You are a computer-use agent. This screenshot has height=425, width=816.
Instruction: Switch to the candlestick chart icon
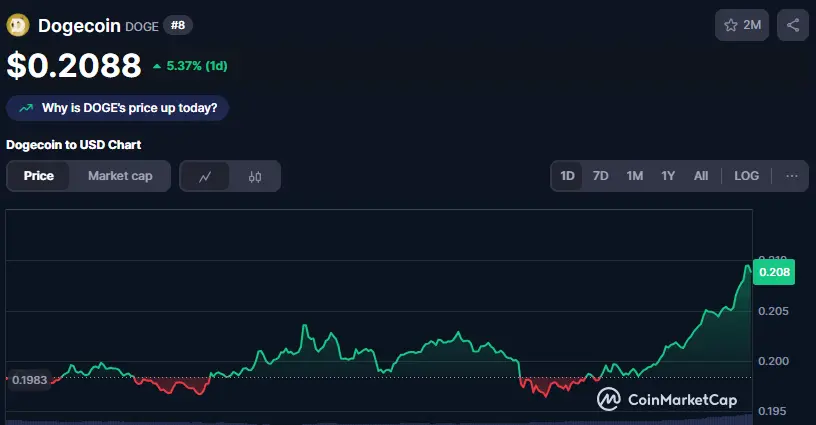pyautogui.click(x=255, y=176)
